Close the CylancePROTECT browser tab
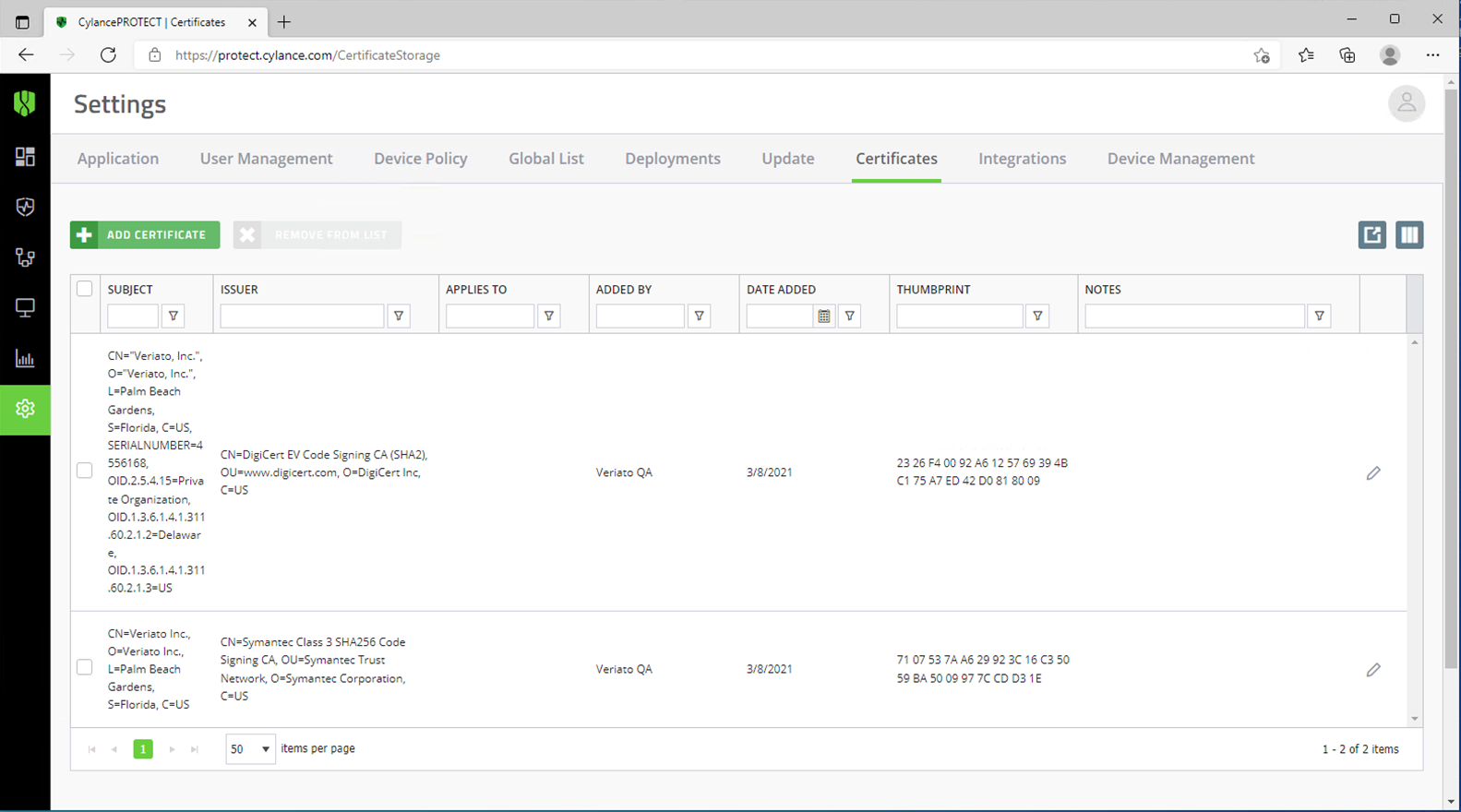 coord(252,22)
